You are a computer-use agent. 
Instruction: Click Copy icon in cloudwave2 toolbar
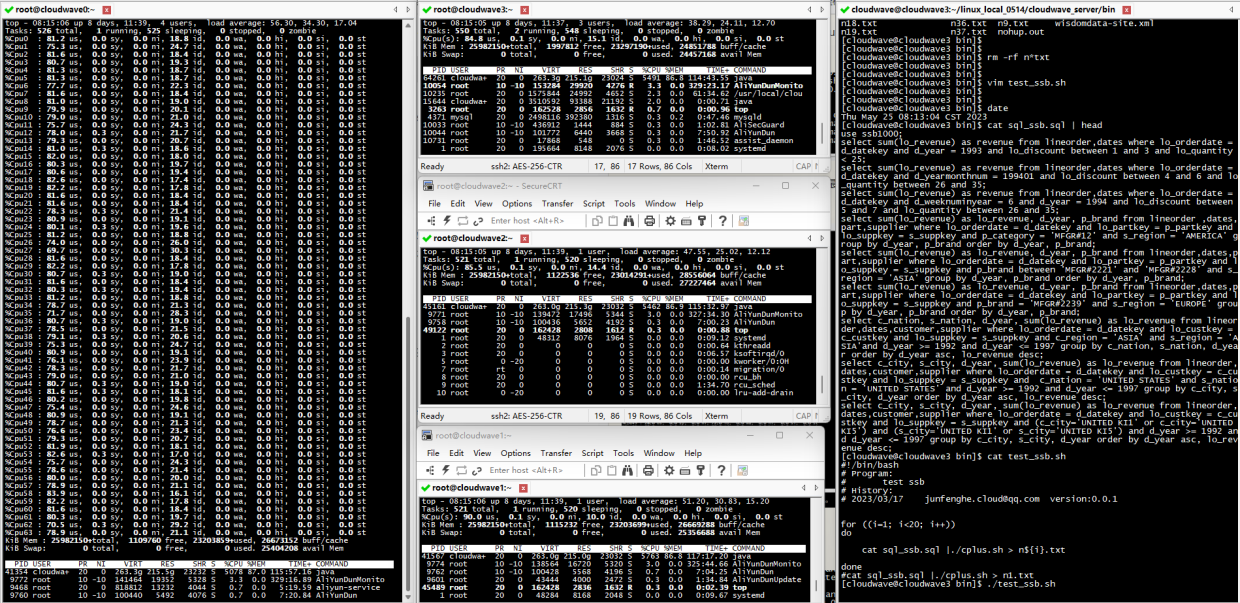point(597,221)
